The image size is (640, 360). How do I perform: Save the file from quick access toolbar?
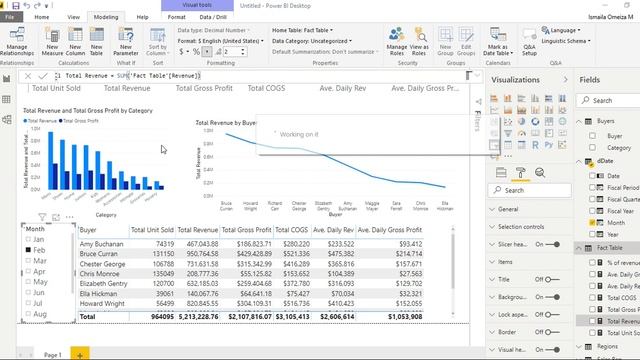pos(16,6)
